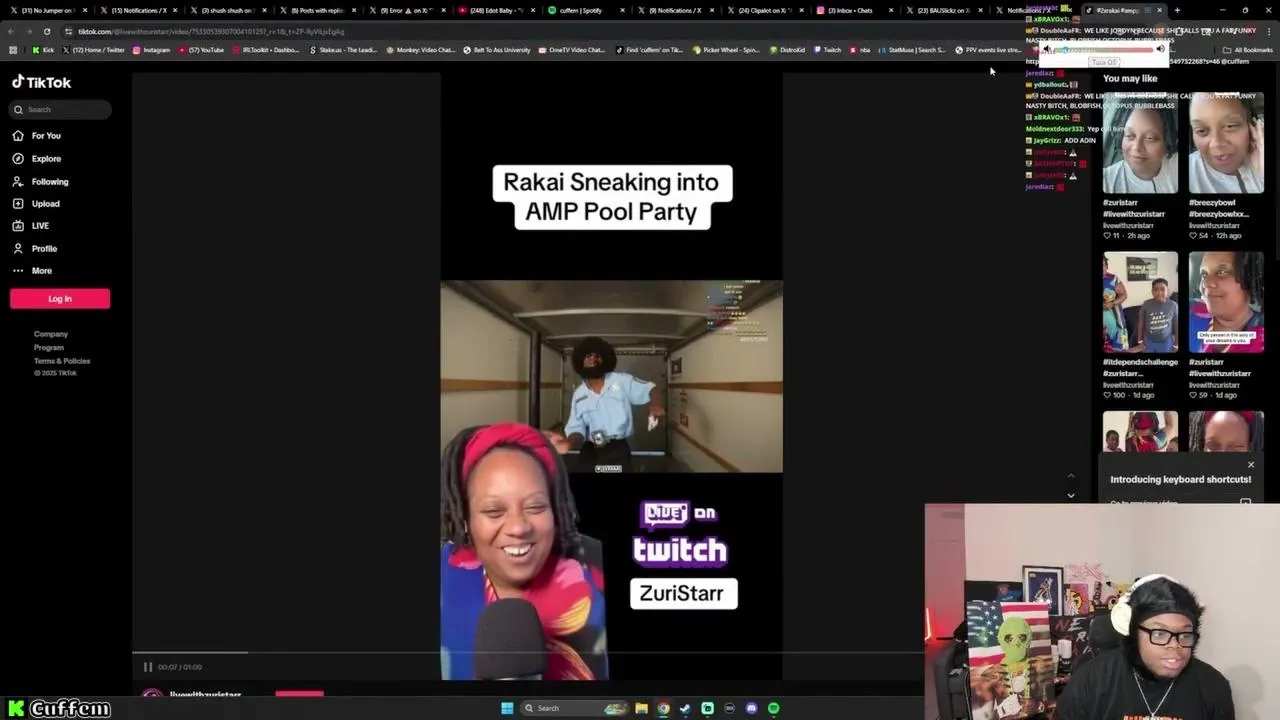Open a new browser tab

pyautogui.click(x=1177, y=10)
